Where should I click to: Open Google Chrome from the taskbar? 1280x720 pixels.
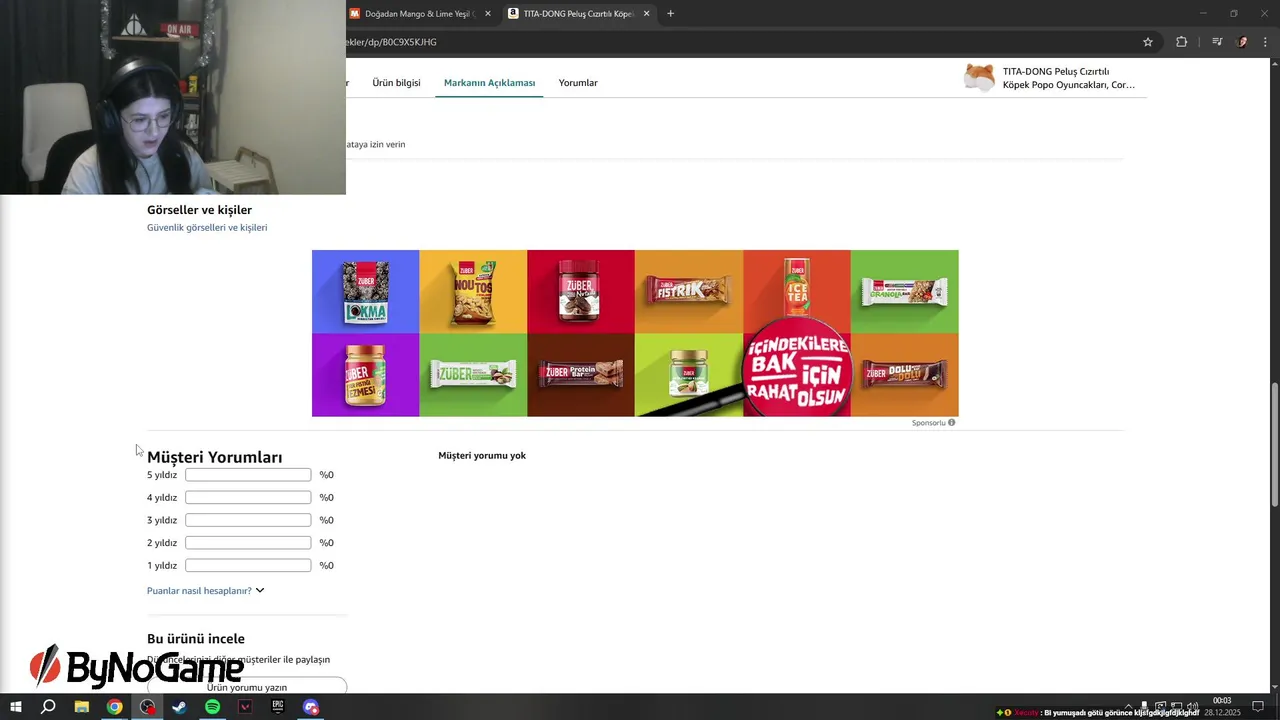(x=115, y=707)
